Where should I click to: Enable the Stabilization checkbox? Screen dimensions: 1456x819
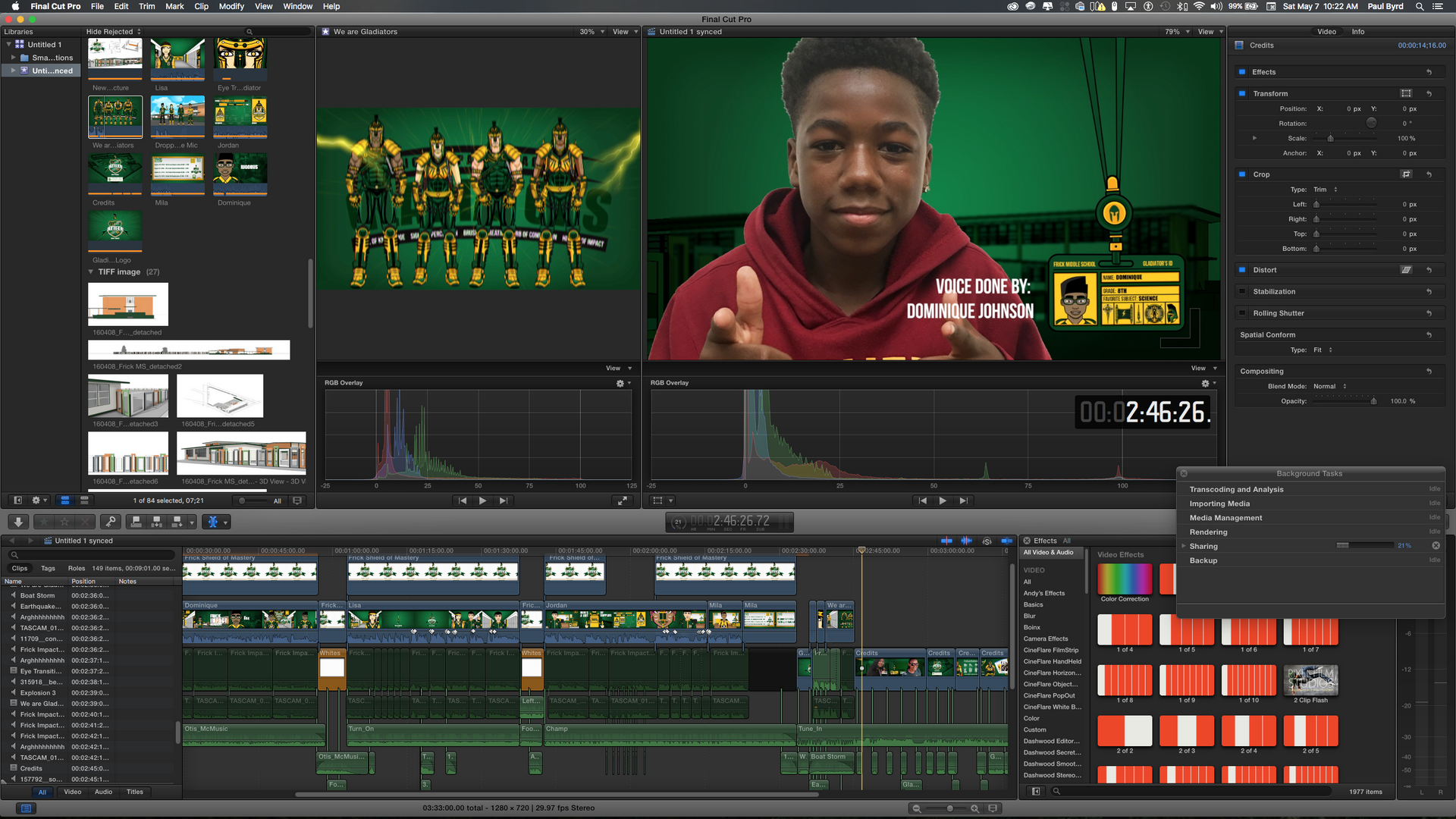coord(1242,292)
